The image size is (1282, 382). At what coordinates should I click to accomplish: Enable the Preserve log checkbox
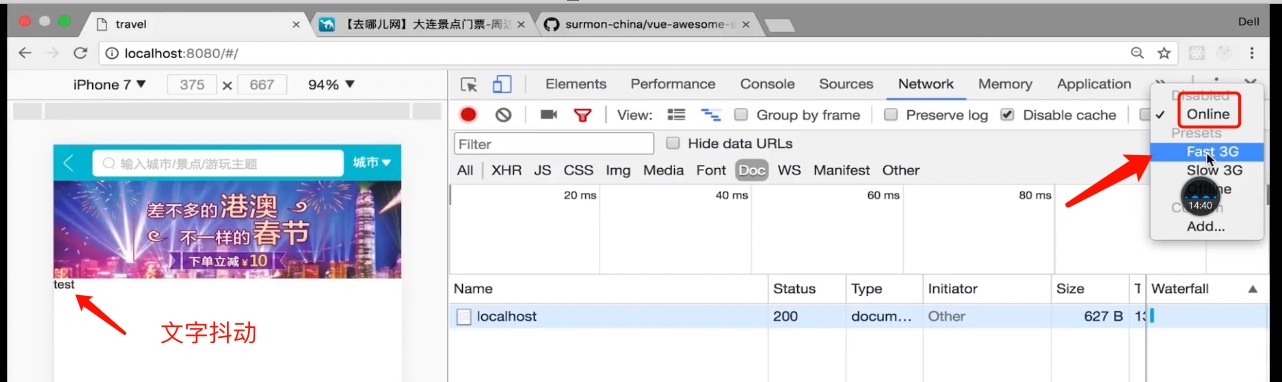coord(891,115)
